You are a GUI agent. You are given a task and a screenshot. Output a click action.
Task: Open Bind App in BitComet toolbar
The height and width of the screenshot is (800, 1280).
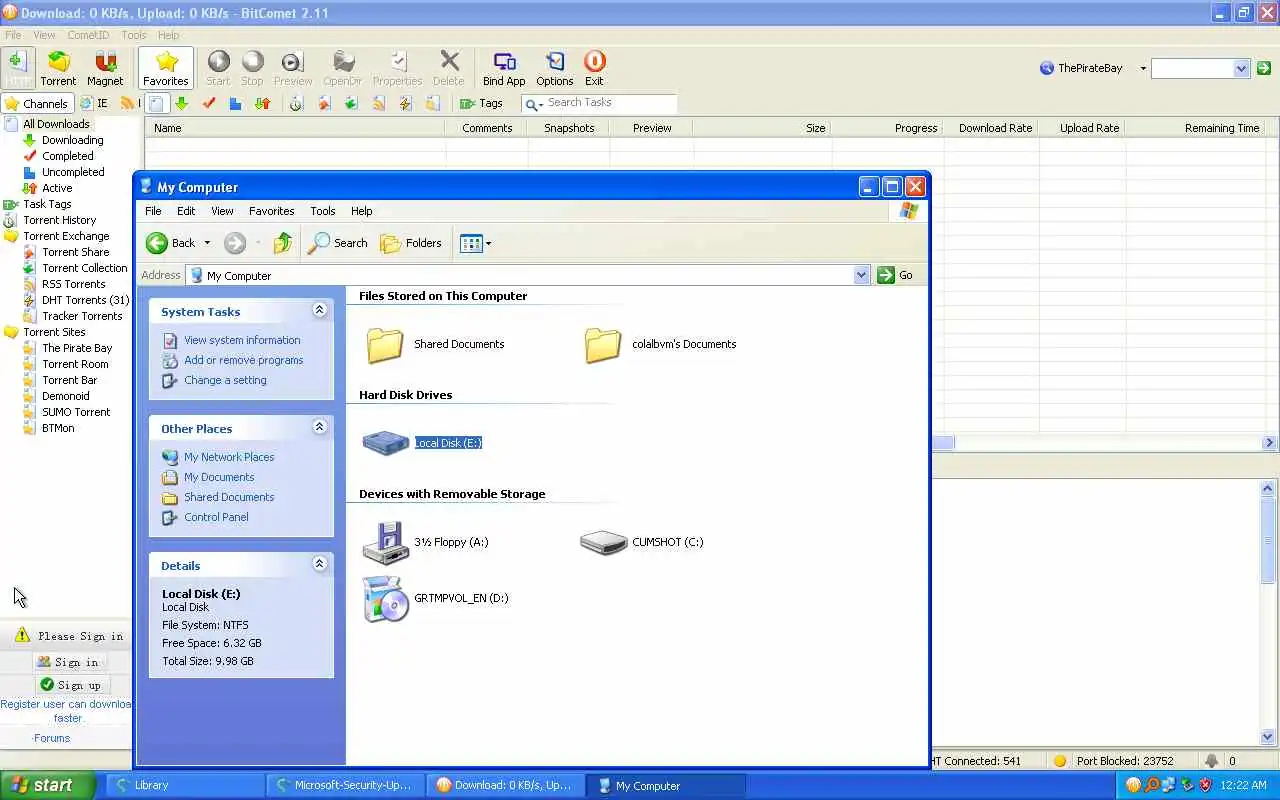click(x=504, y=68)
